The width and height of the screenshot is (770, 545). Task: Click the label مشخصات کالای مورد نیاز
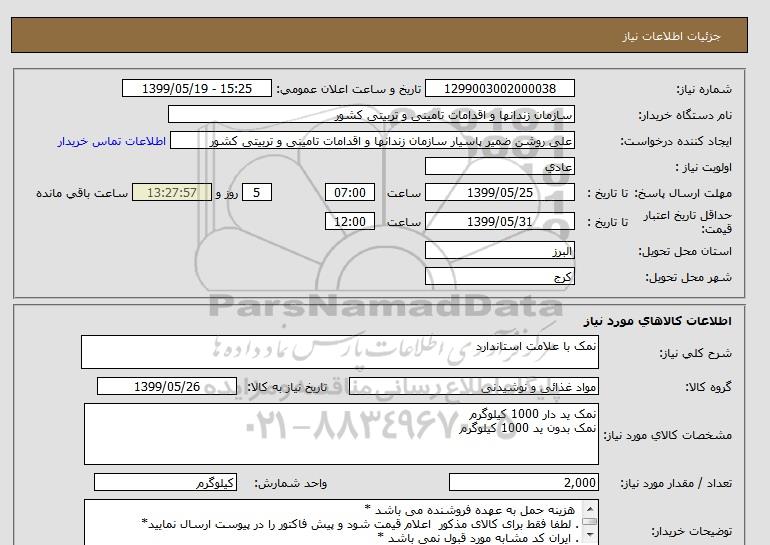pos(667,435)
